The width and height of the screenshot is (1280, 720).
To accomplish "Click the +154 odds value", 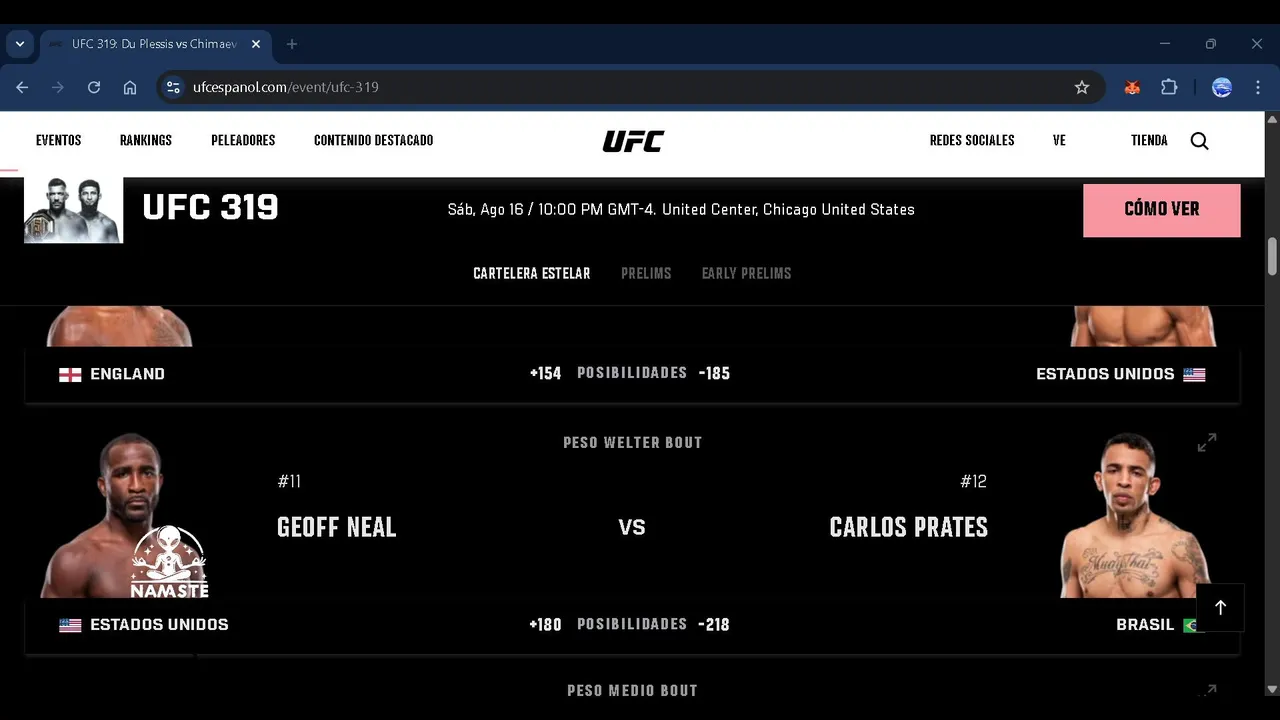I will (x=545, y=374).
